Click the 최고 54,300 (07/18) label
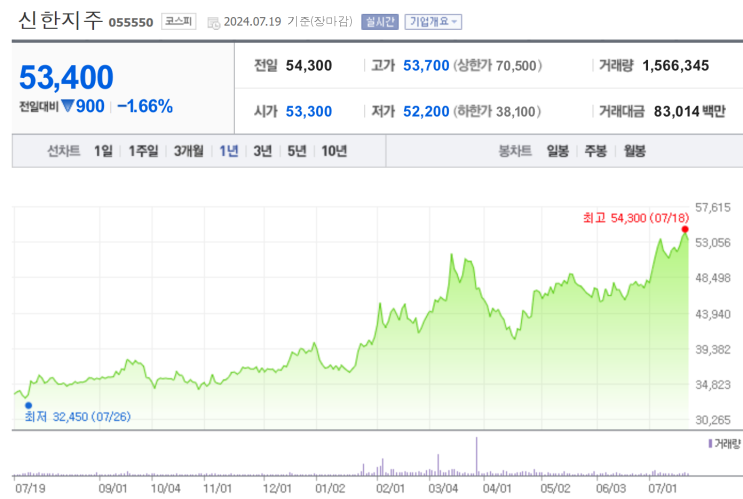 [635, 218]
